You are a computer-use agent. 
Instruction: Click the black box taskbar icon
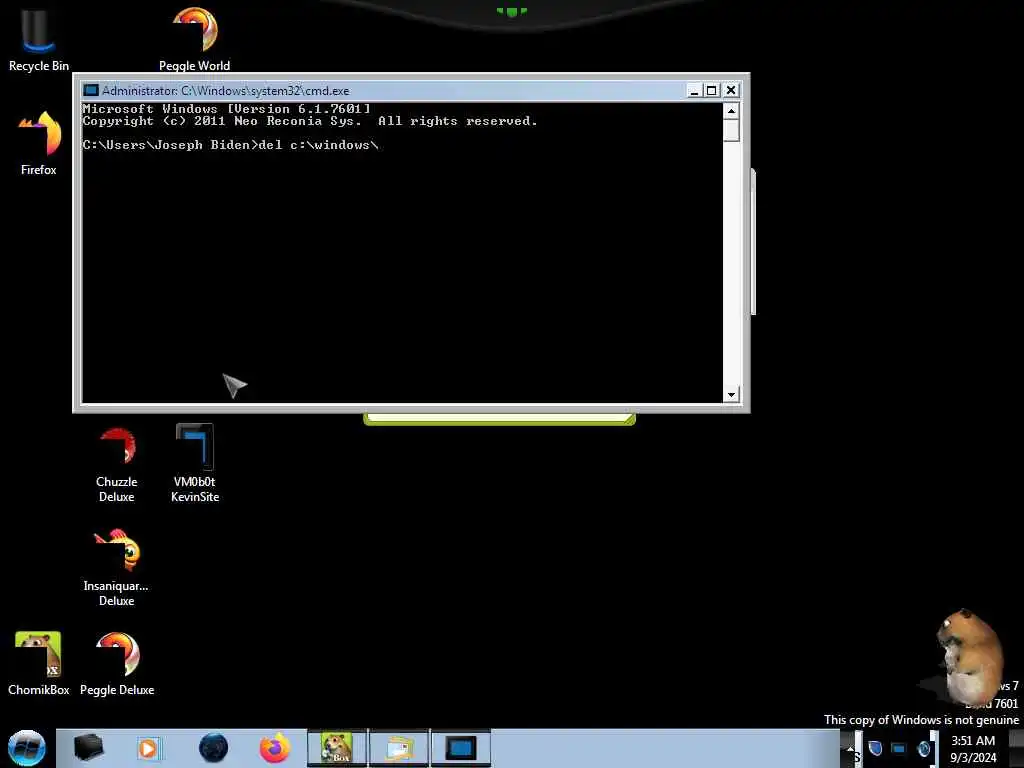tap(88, 748)
